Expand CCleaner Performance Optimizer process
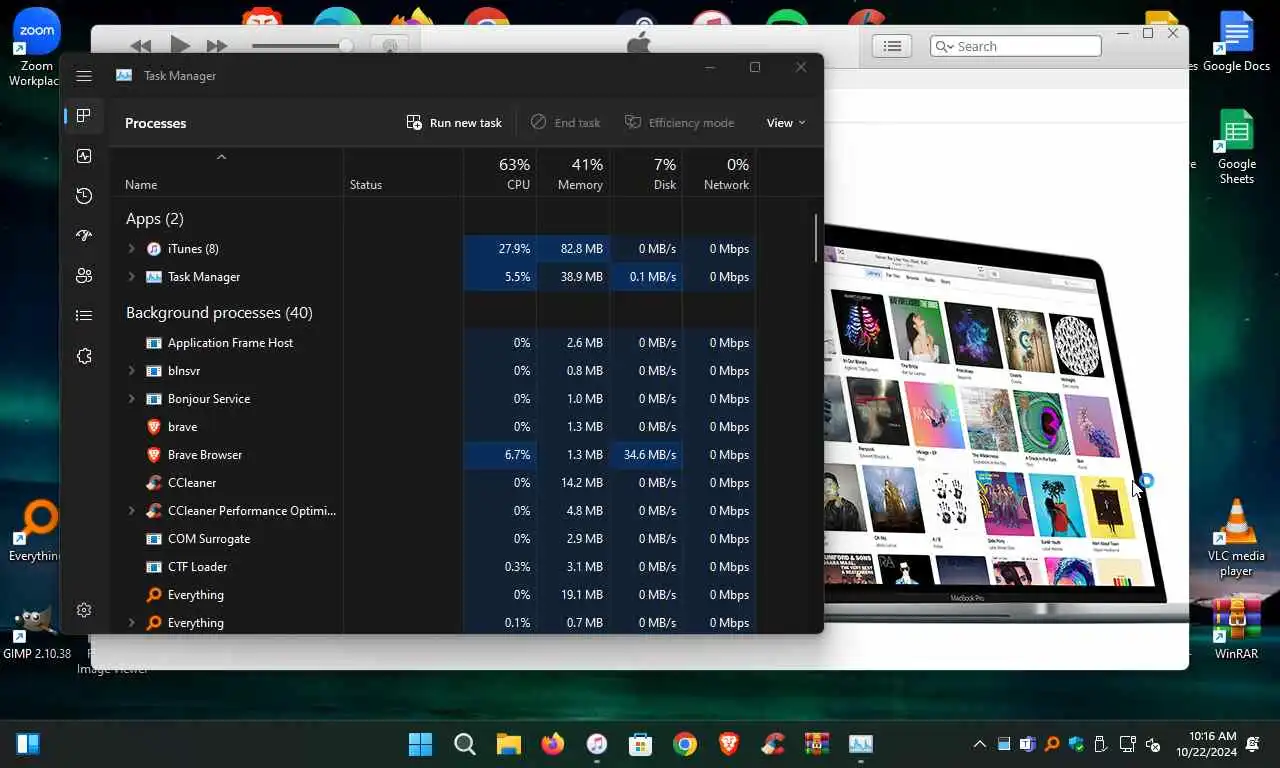This screenshot has width=1280, height=768. 131,511
